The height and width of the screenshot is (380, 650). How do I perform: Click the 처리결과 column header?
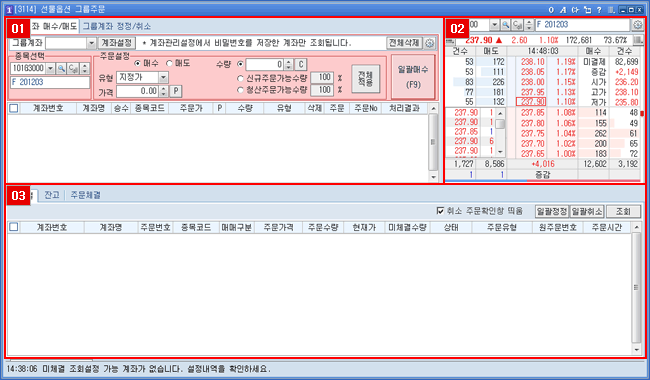pyautogui.click(x=404, y=108)
